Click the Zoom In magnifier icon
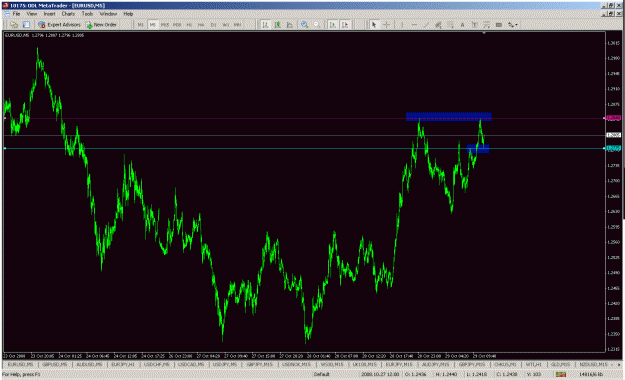Image resolution: width=625 pixels, height=380 pixels. 305,25
